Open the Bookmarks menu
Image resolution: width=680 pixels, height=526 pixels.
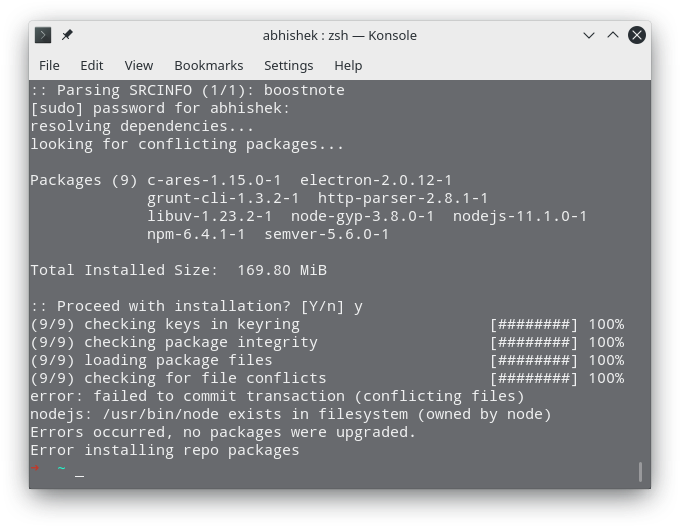pyautogui.click(x=209, y=65)
